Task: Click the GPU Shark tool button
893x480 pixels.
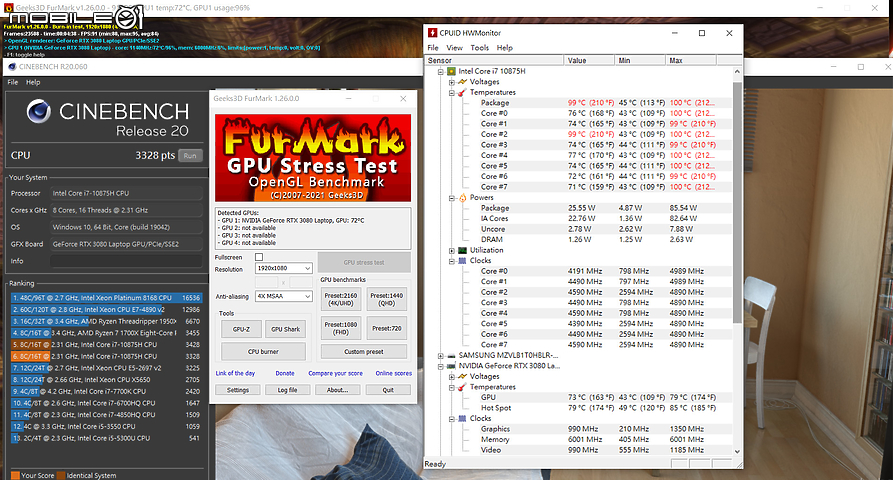Action: (x=285, y=329)
